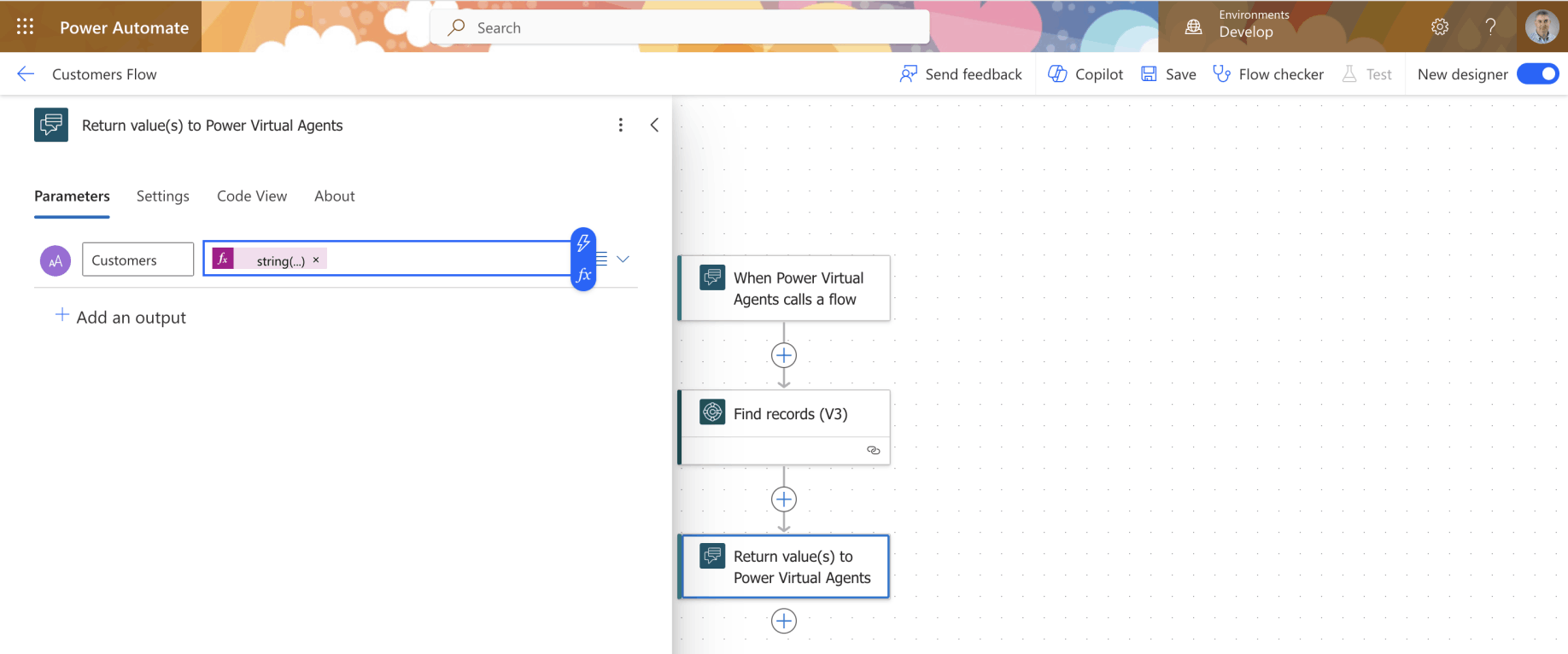1568x654 pixels.
Task: Open the action's three-dot more menu
Action: (x=621, y=126)
